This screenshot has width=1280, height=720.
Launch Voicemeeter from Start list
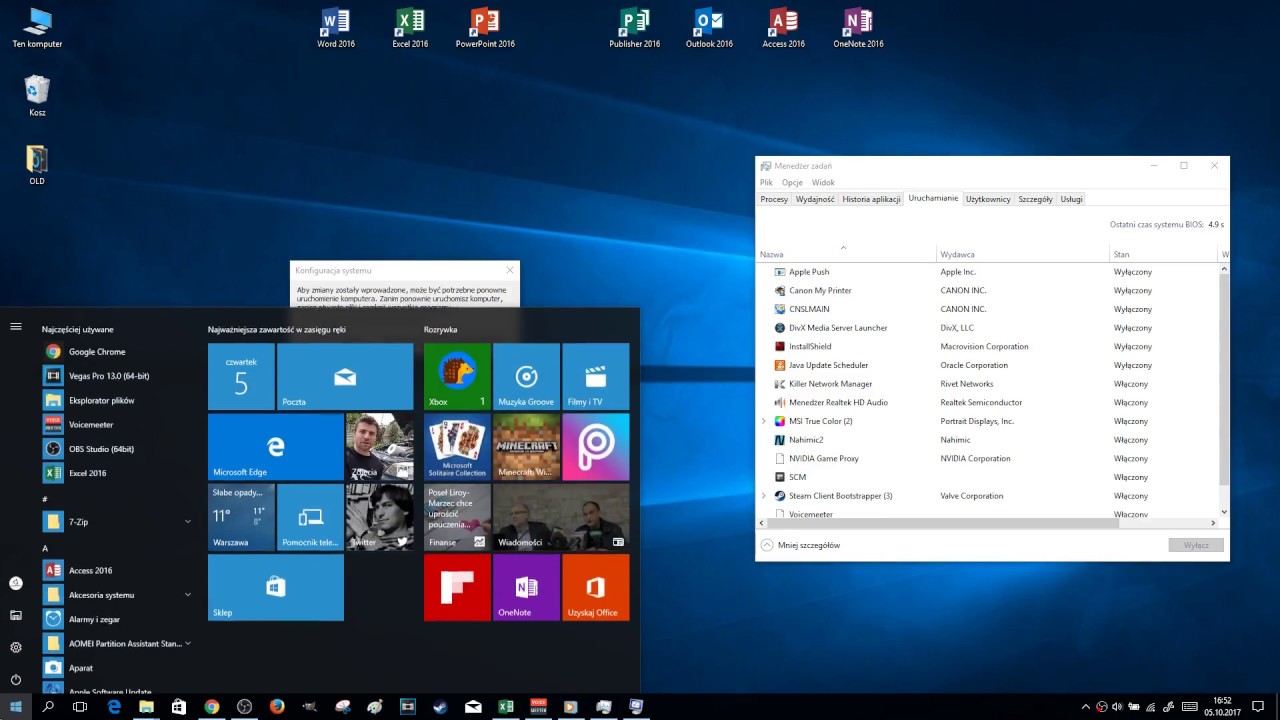click(x=118, y=425)
